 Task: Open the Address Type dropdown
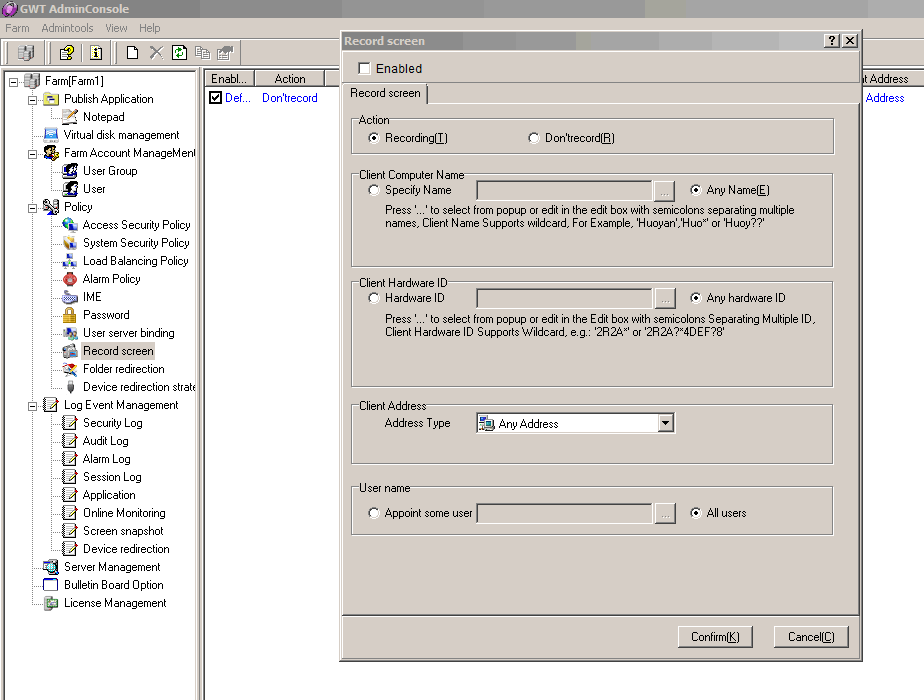666,424
